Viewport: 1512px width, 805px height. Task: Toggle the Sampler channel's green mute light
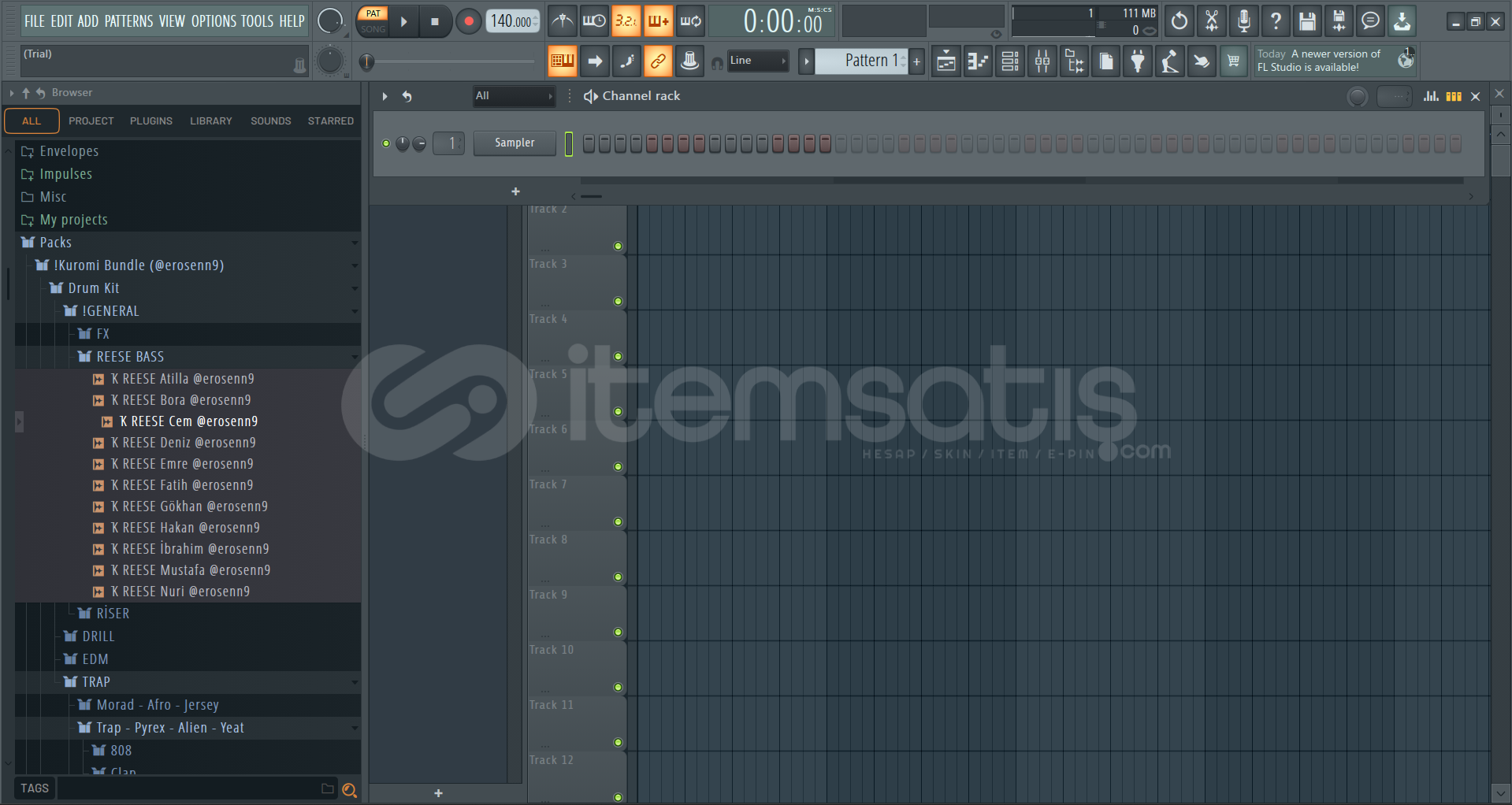click(x=386, y=143)
